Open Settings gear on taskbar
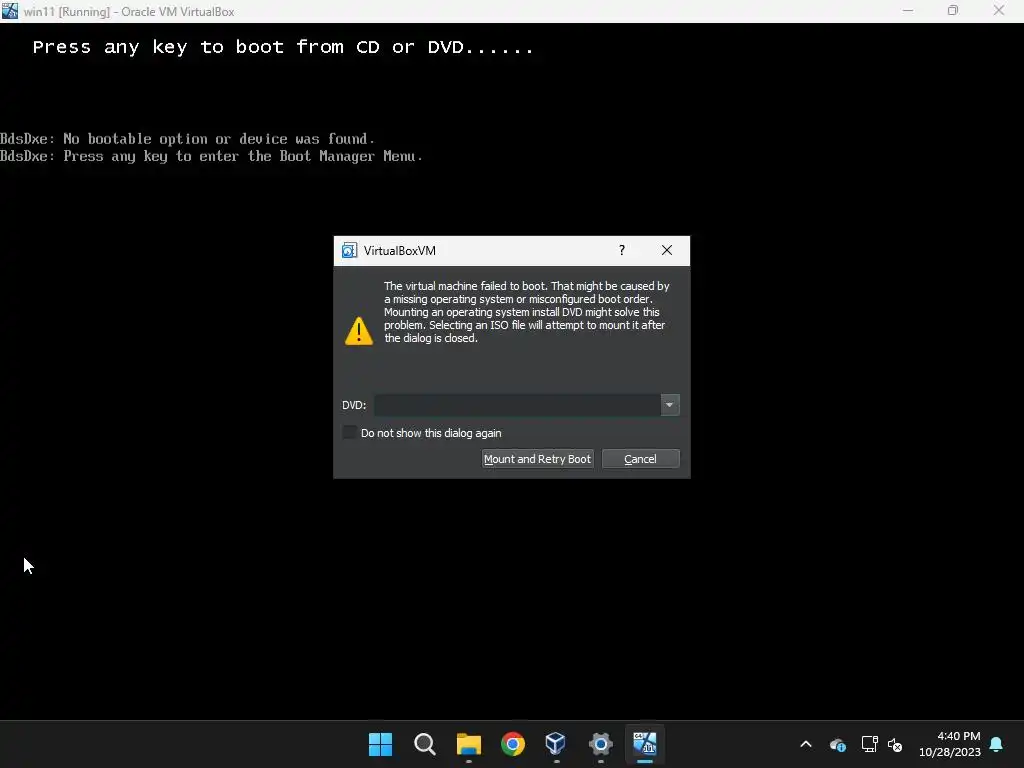Screen dimensions: 1024x768 (600, 744)
